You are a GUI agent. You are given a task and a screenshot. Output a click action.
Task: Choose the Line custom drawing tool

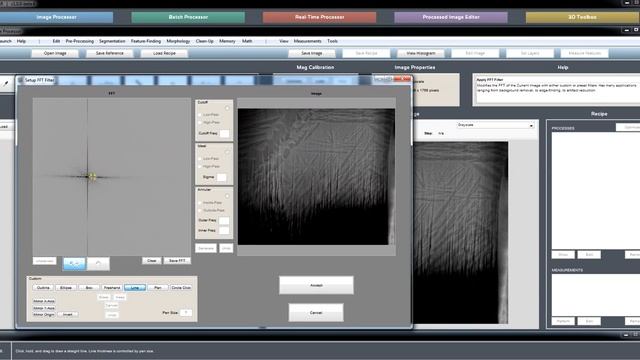[x=135, y=288]
